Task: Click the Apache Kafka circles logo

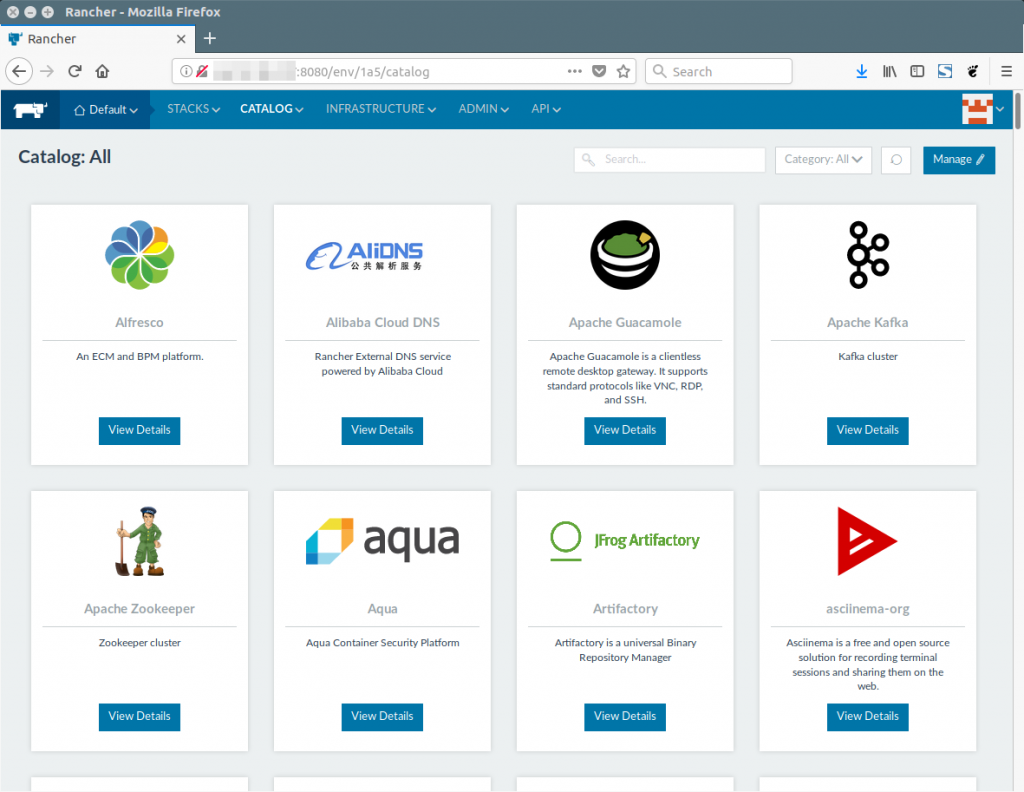Action: click(x=867, y=255)
